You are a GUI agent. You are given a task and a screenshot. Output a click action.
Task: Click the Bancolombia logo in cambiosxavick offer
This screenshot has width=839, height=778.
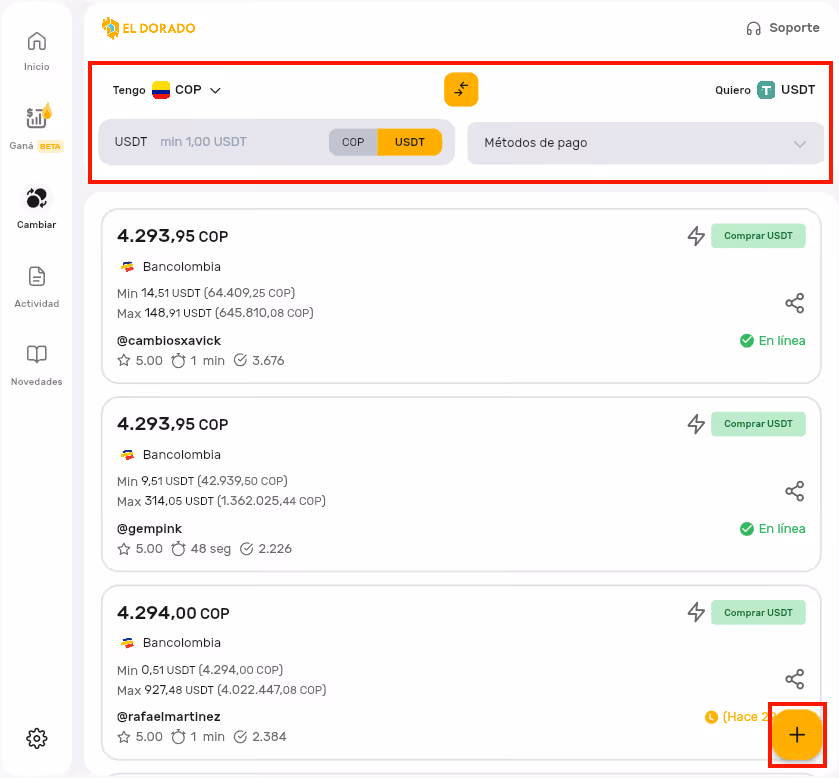[x=127, y=266]
